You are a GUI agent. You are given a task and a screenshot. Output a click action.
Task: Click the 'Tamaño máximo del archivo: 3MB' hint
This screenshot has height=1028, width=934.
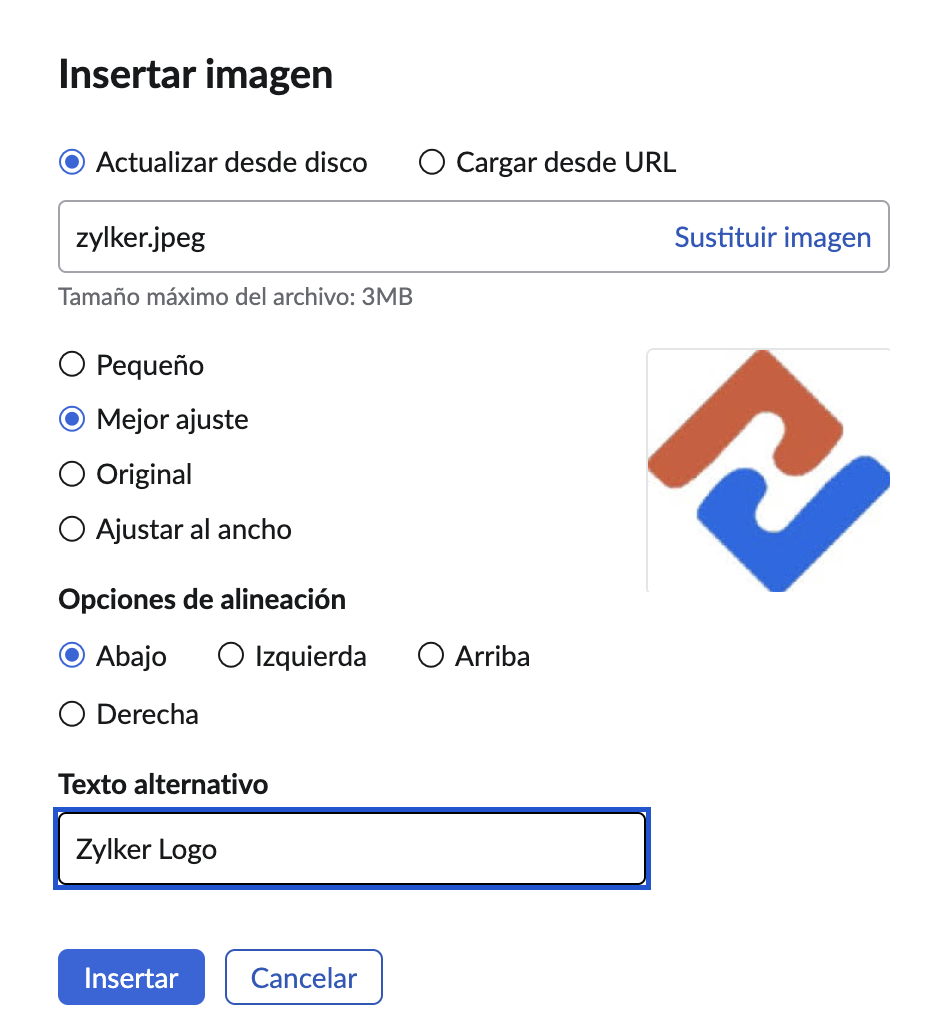[235, 296]
